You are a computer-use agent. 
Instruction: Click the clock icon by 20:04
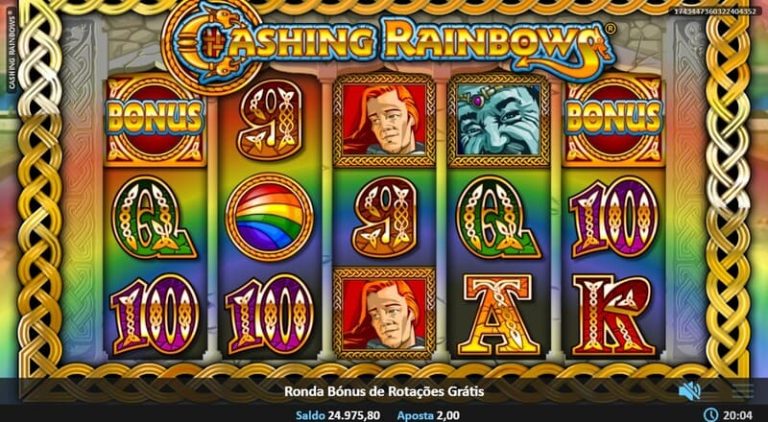(711, 415)
